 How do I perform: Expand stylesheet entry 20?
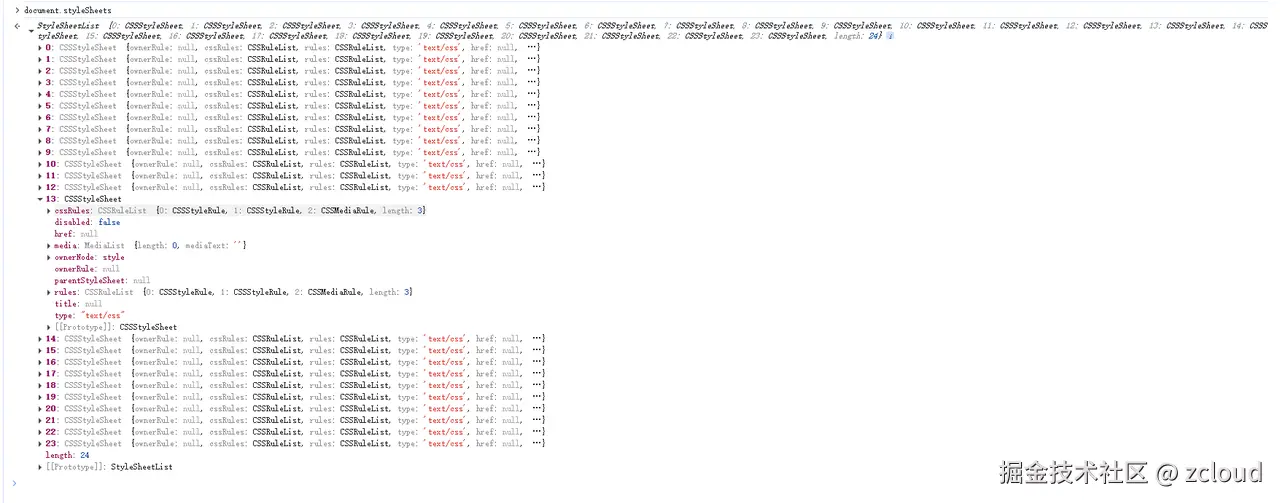pyautogui.click(x=41, y=409)
